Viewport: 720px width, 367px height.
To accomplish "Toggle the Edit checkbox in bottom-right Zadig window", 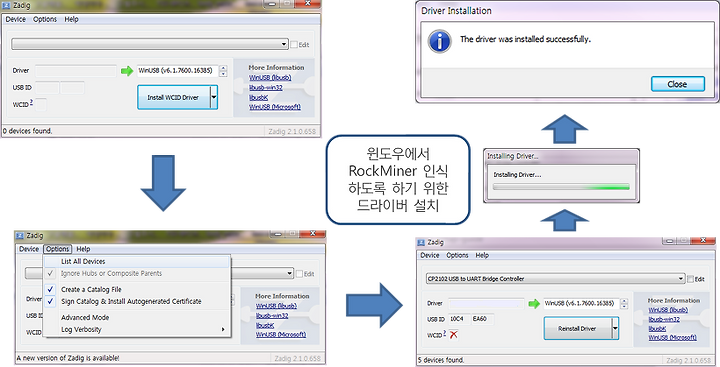I will (x=690, y=279).
